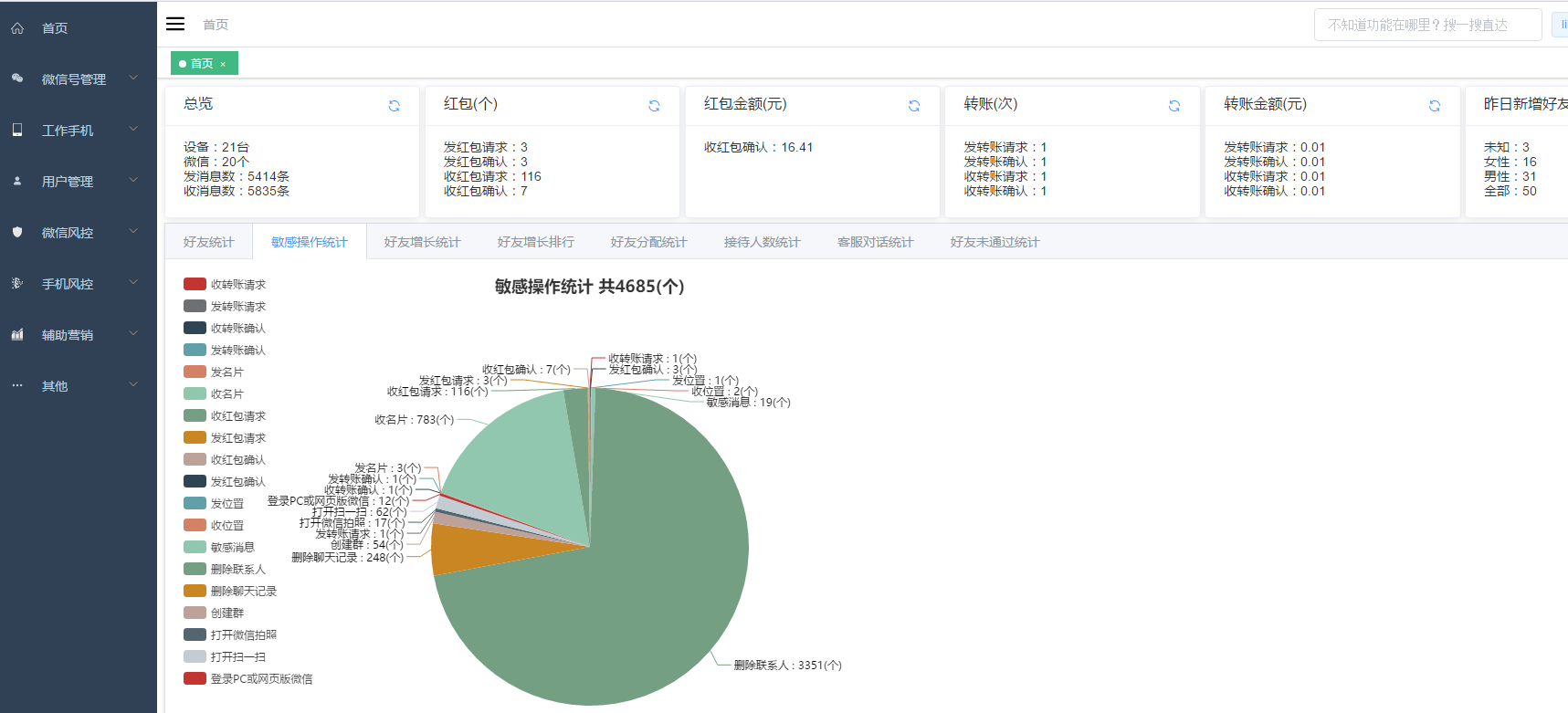Click the 手机风控 bug icon

tap(17, 283)
